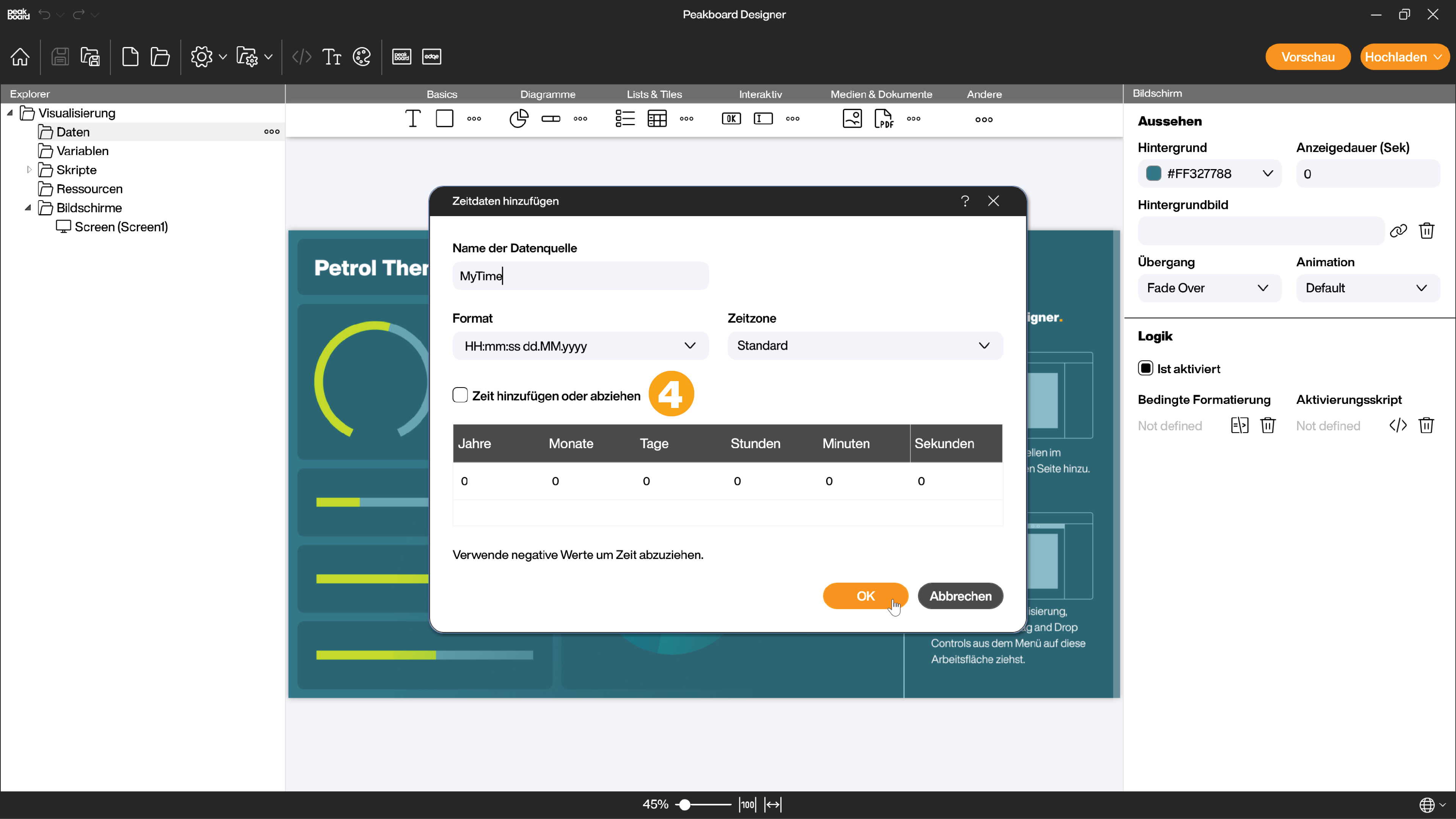The height and width of the screenshot is (819, 1456).
Task: Expand the Zeitzone standard dropdown
Action: (984, 345)
